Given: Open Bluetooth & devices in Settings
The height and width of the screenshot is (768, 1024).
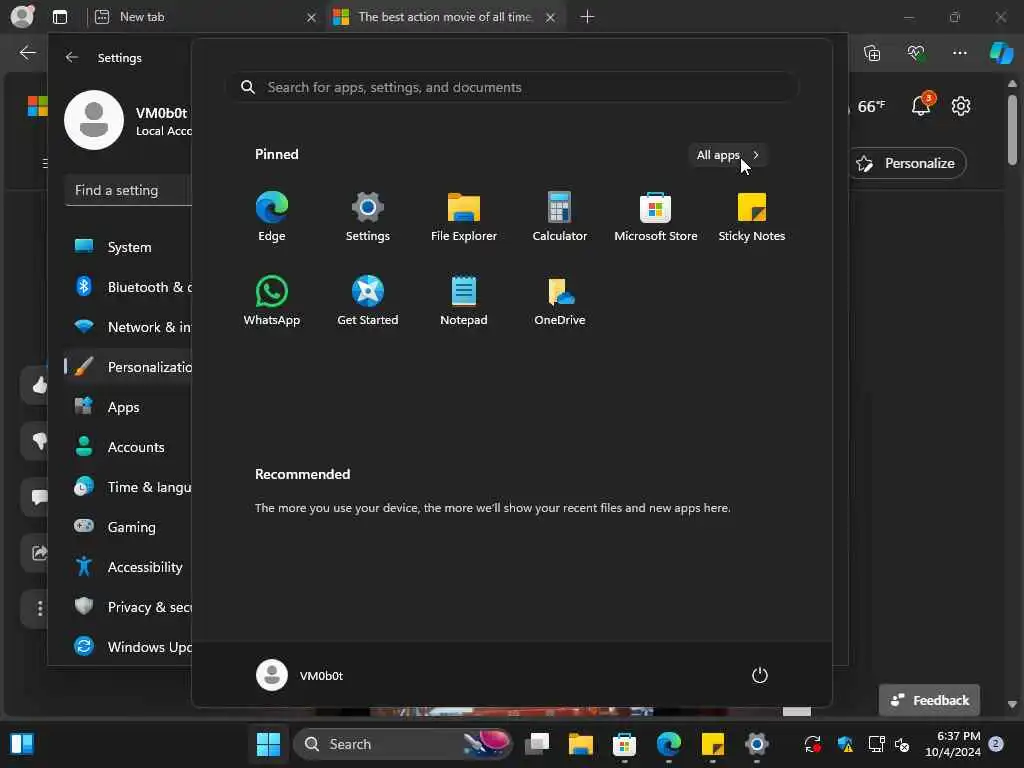Looking at the screenshot, I should pos(128,287).
